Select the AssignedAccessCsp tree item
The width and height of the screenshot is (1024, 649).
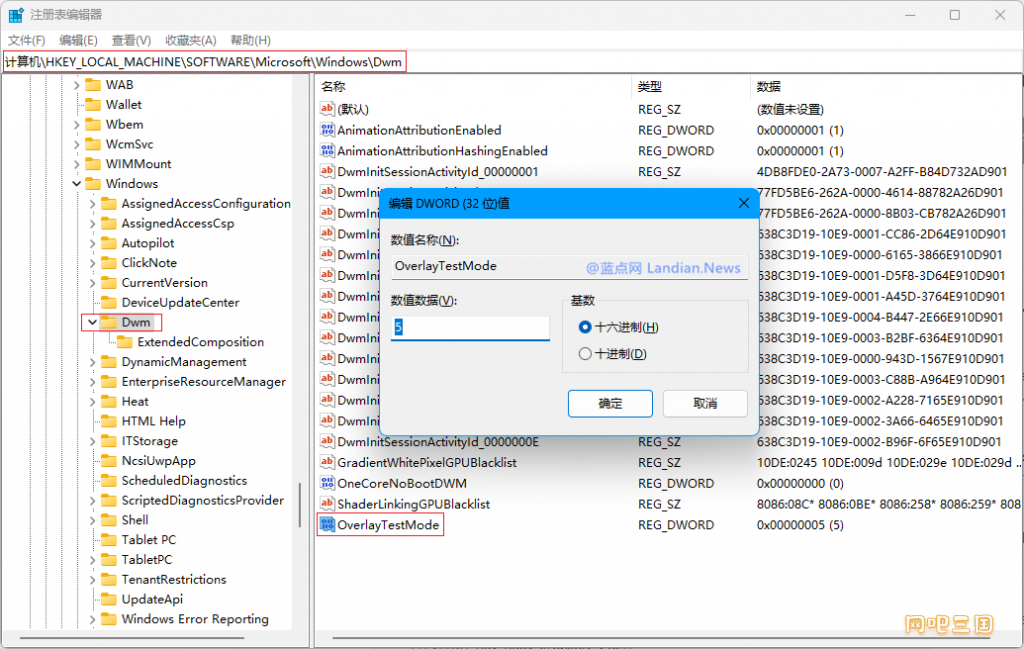tap(178, 223)
